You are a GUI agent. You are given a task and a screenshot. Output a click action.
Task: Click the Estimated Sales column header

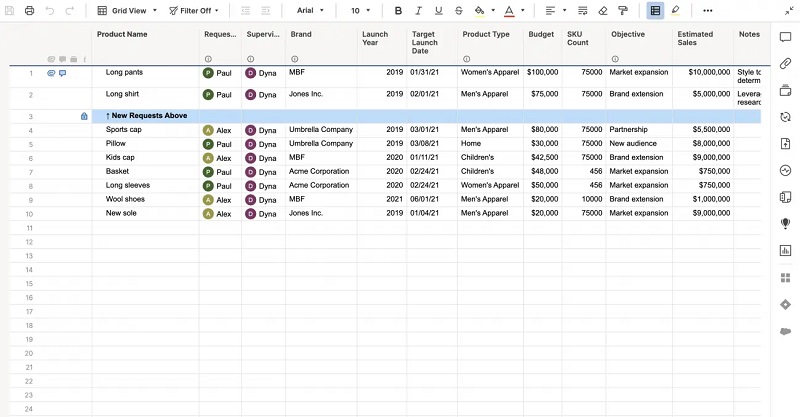click(x=695, y=39)
